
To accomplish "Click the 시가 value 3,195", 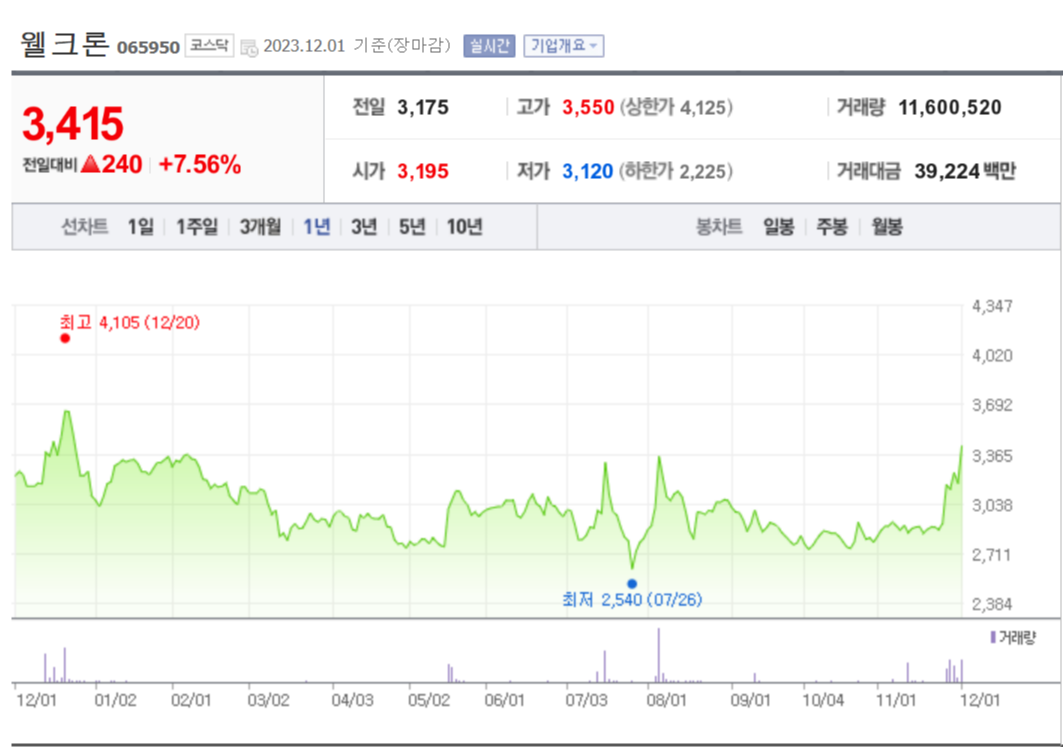I will click(423, 171).
